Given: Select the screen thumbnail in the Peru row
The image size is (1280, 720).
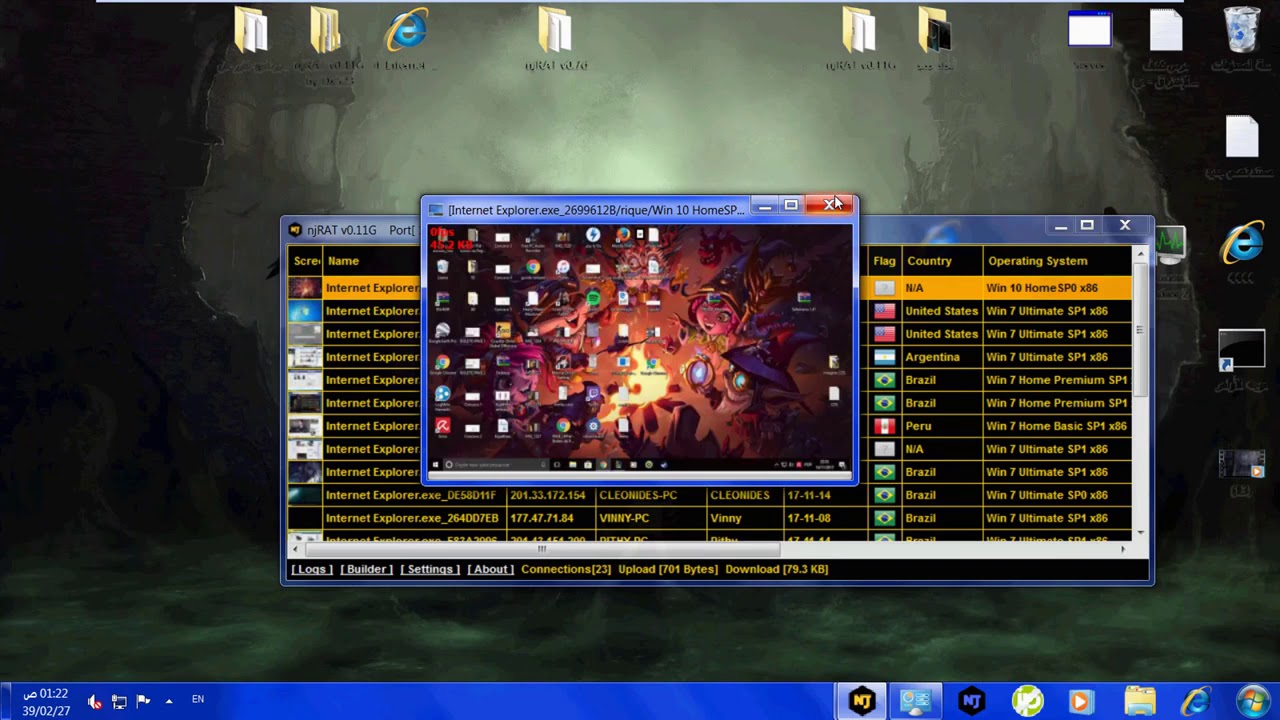Looking at the screenshot, I should 305,426.
